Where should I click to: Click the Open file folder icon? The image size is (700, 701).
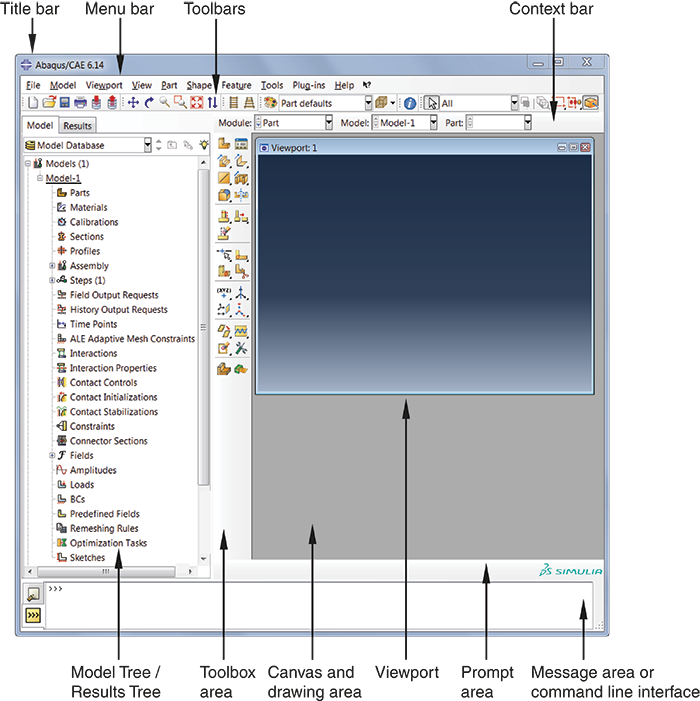click(48, 103)
